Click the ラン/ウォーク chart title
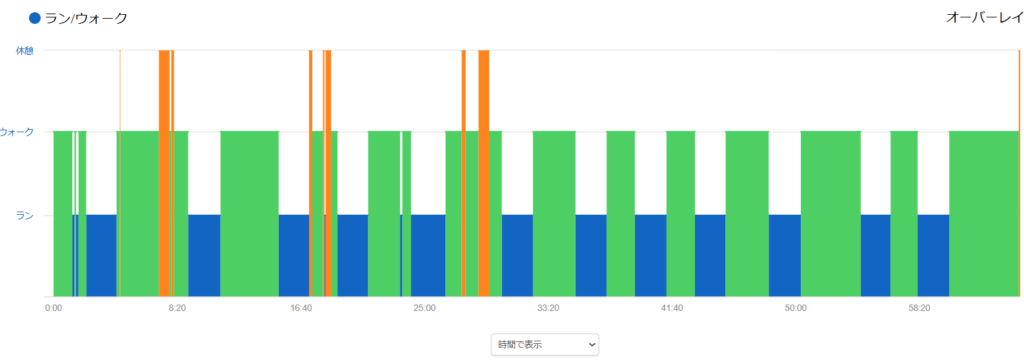This screenshot has width=1024, height=360. tap(86, 18)
